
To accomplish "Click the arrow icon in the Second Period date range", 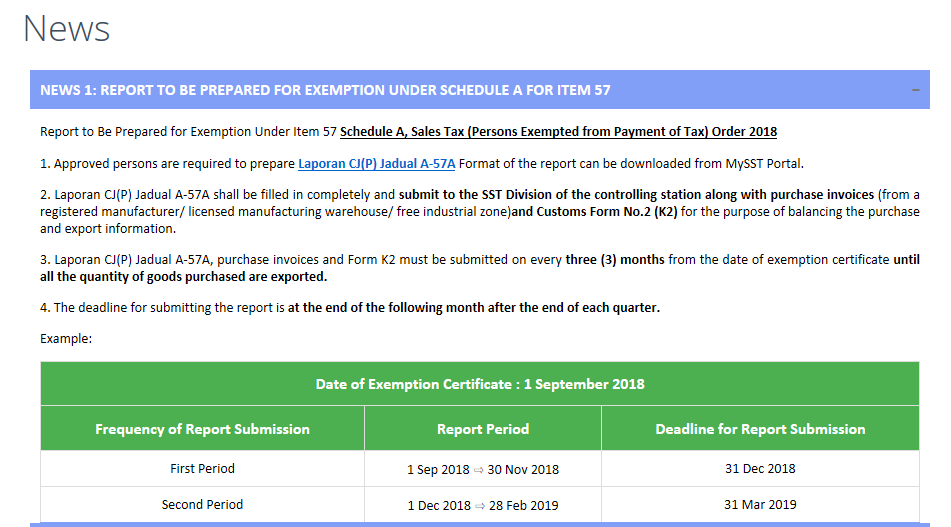I will (480, 506).
